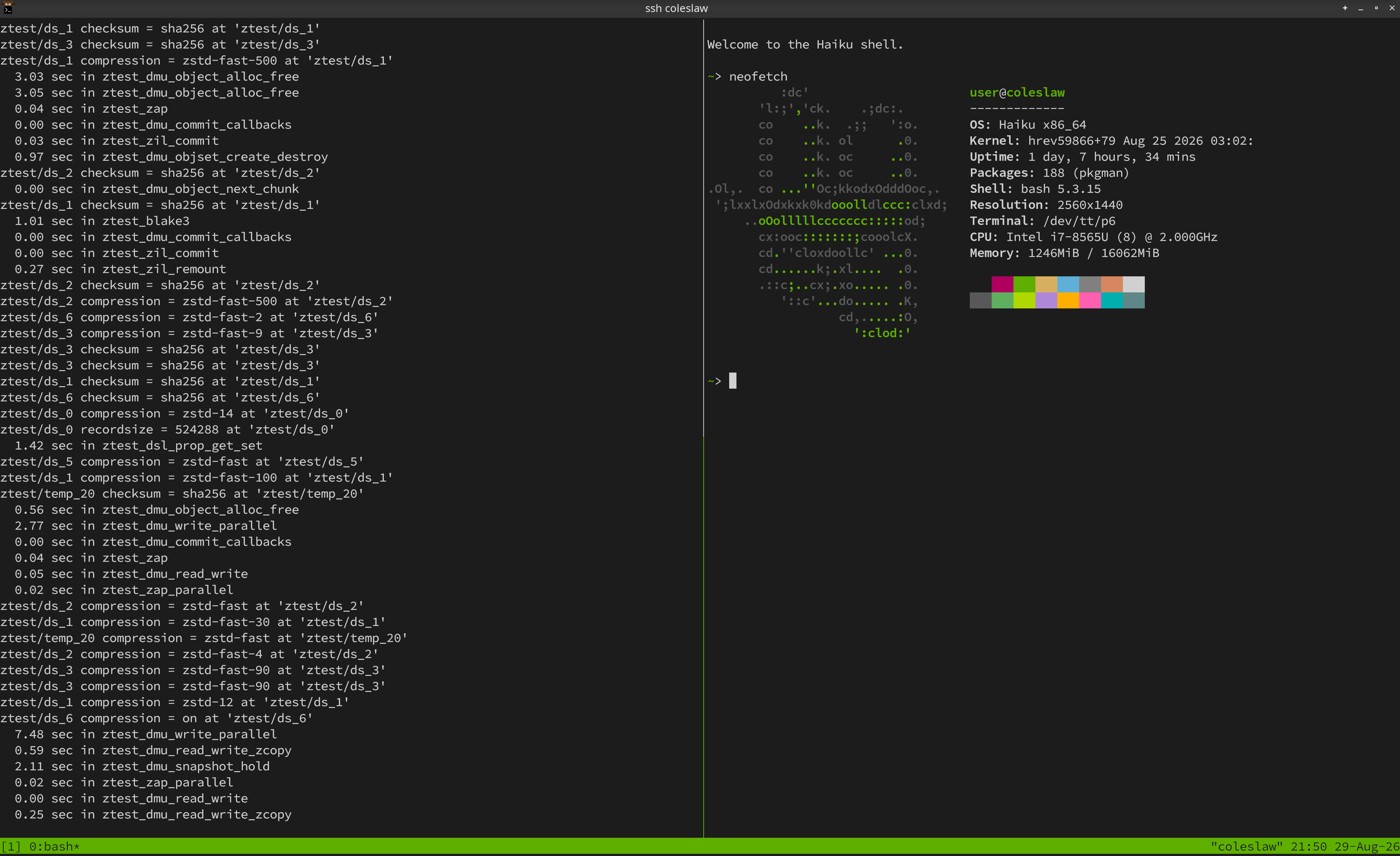The width and height of the screenshot is (1400, 856).
Task: Maximize the ssh coleslaw window
Action: pyautogui.click(x=1376, y=8)
